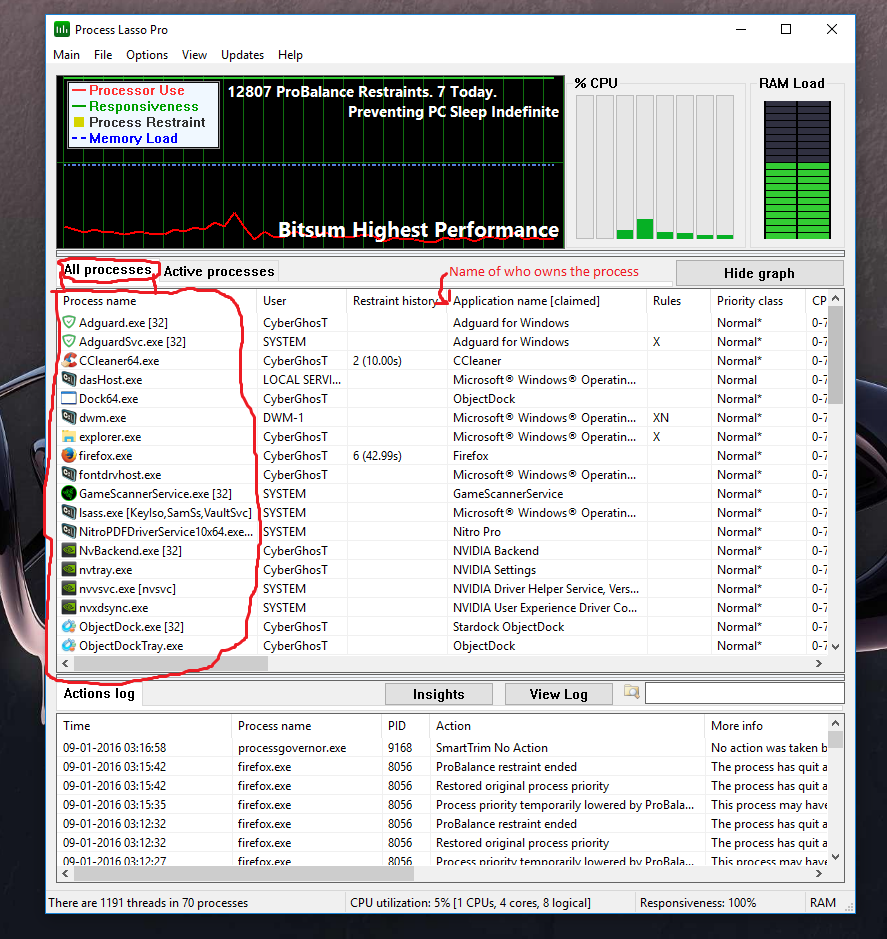
Task: Click 'SmartTrim No Action' log action
Action: 492,747
